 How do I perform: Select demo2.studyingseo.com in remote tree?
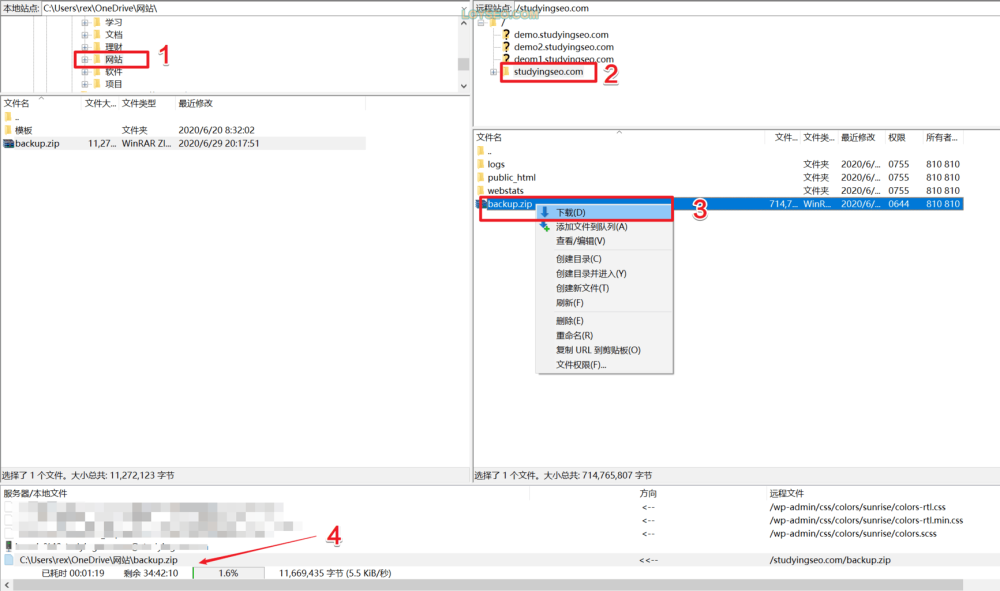pyautogui.click(x=564, y=47)
